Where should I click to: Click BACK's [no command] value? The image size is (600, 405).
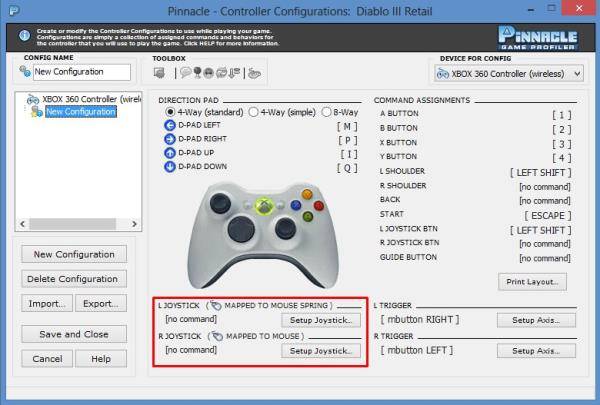(545, 201)
